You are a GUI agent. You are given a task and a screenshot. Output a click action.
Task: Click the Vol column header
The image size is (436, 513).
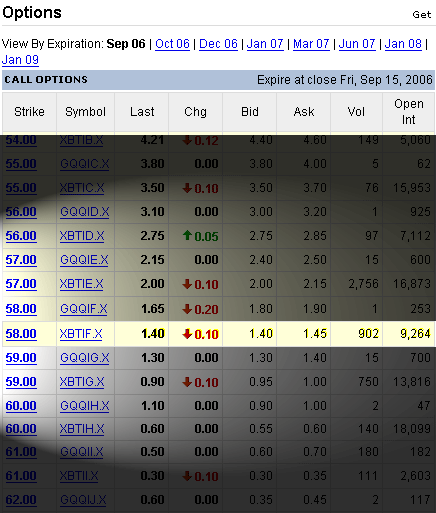click(356, 112)
